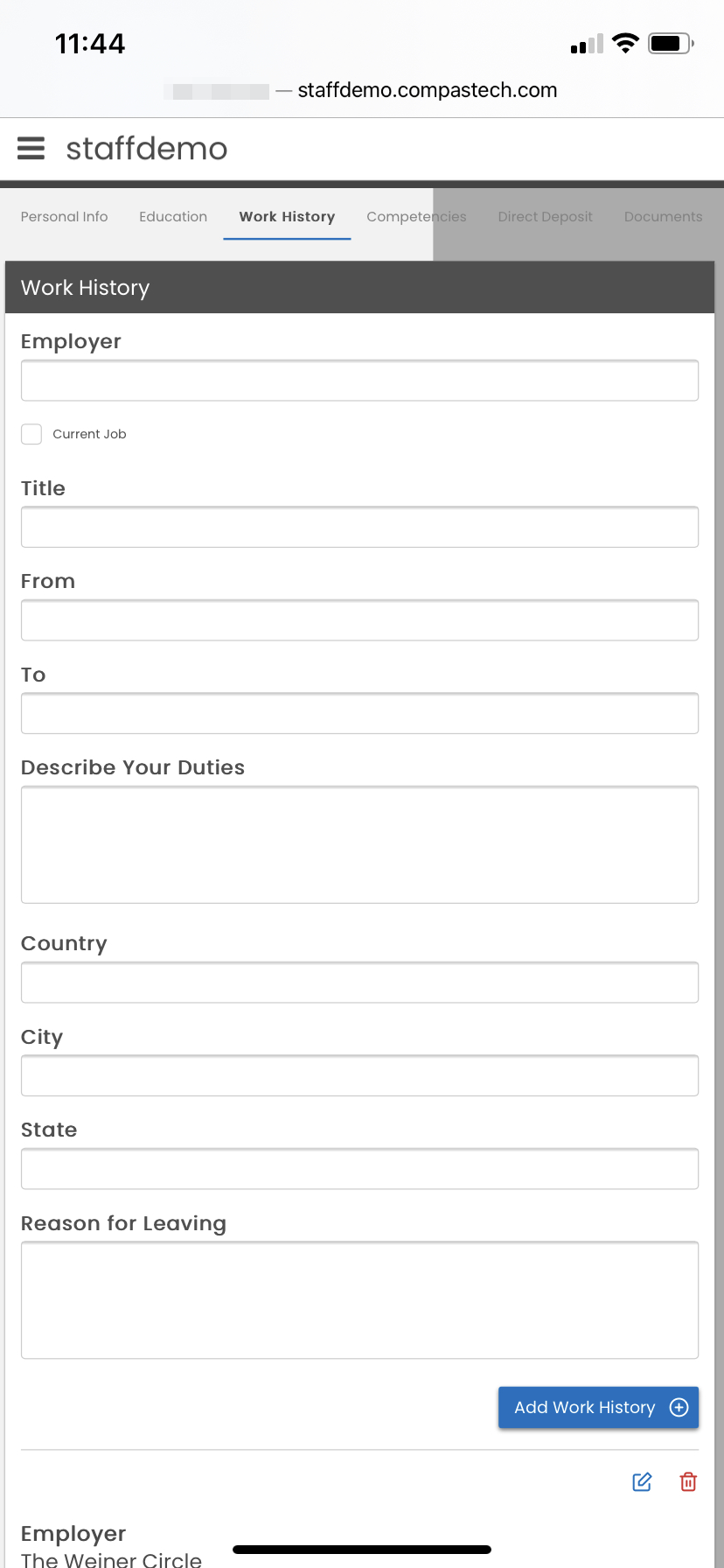Go to the Competencies tab
724x1568 pixels.
[416, 216]
